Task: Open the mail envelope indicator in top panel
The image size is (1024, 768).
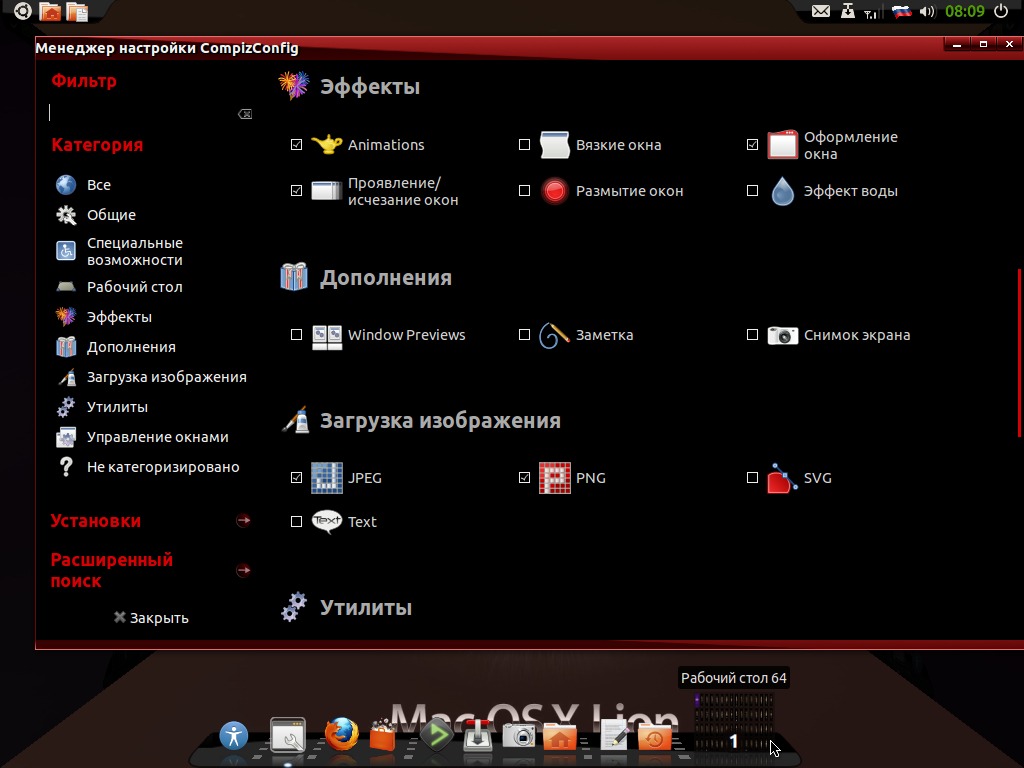Action: [821, 11]
